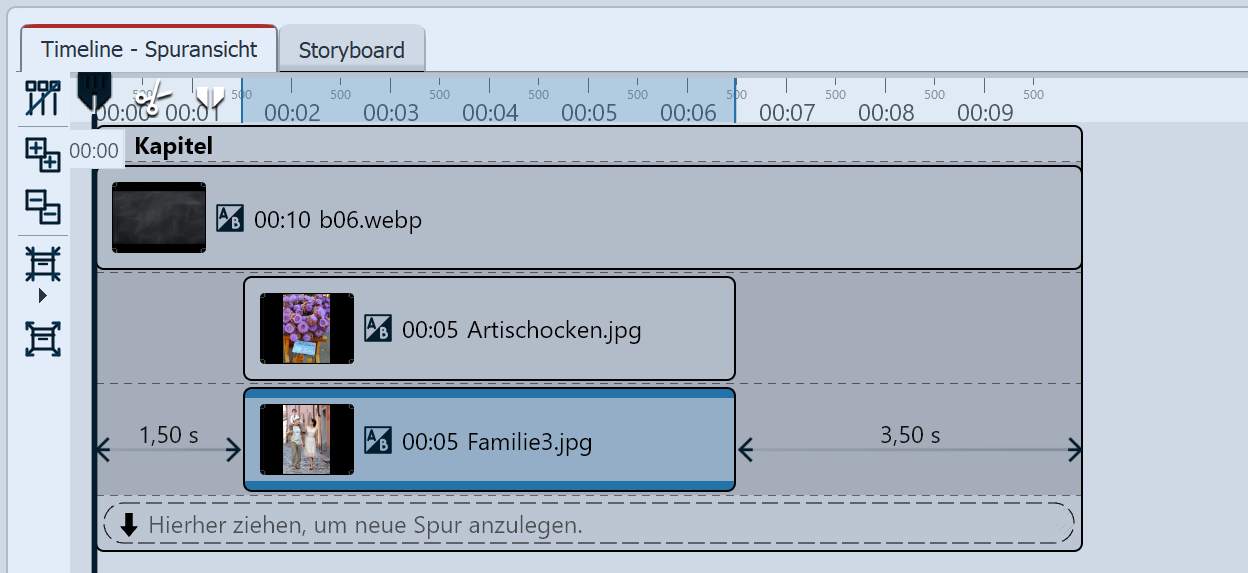Image resolution: width=1248 pixels, height=573 pixels.
Task: Click the expand all tracks plus icon
Action: tap(43, 156)
